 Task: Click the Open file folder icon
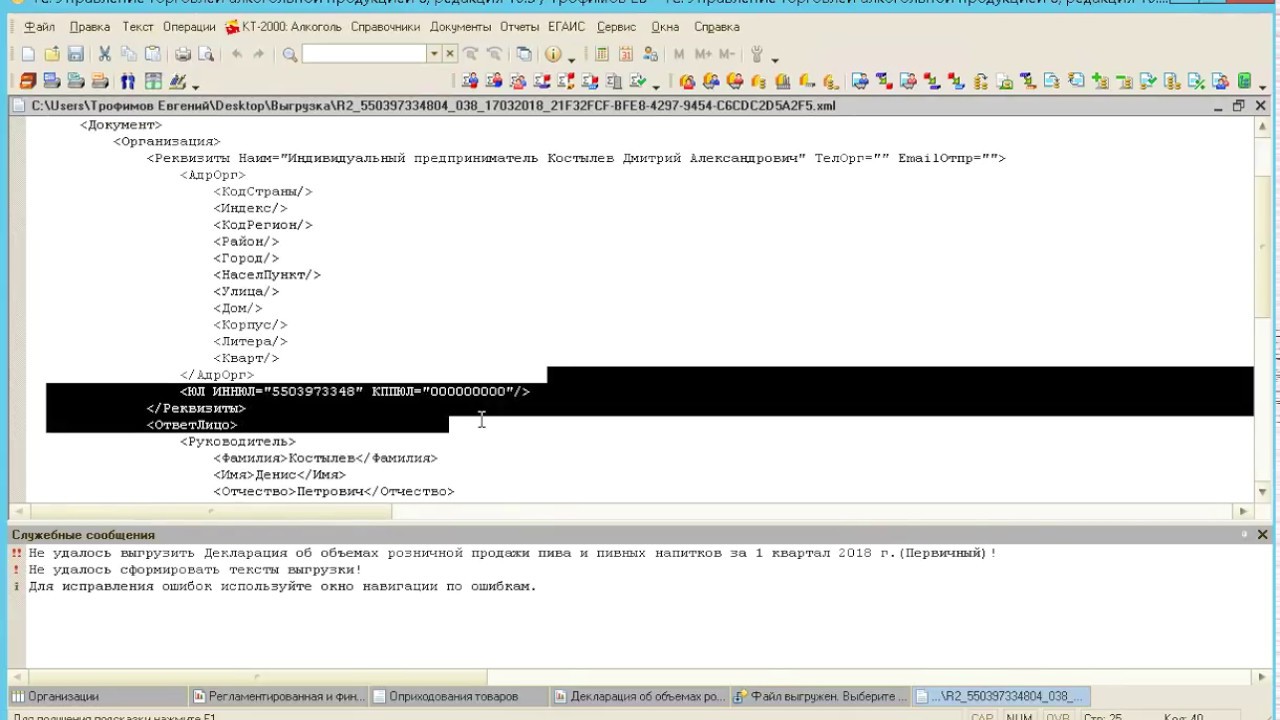tap(52, 54)
